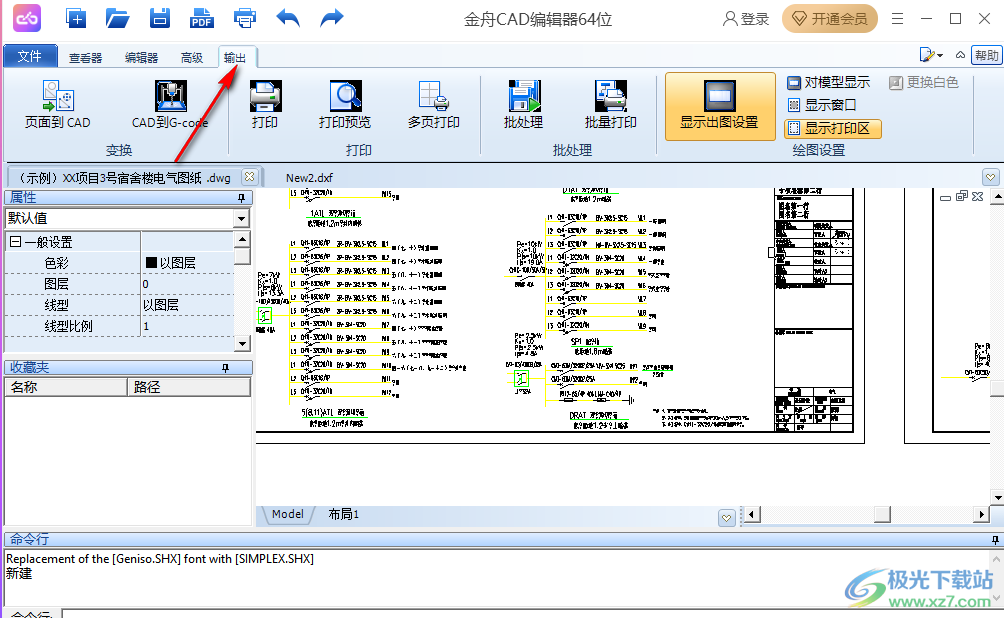Toggle 显示窗口 option

pos(822,105)
